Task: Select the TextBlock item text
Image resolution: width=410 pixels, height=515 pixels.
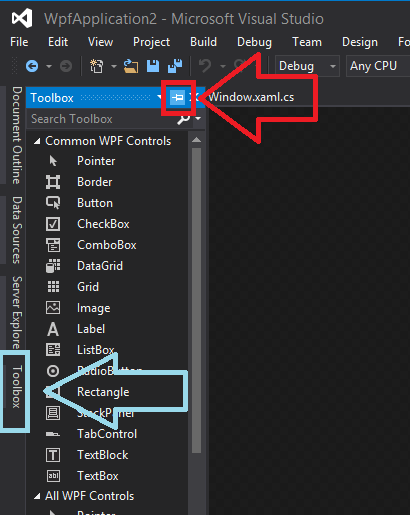Action: [x=103, y=455]
